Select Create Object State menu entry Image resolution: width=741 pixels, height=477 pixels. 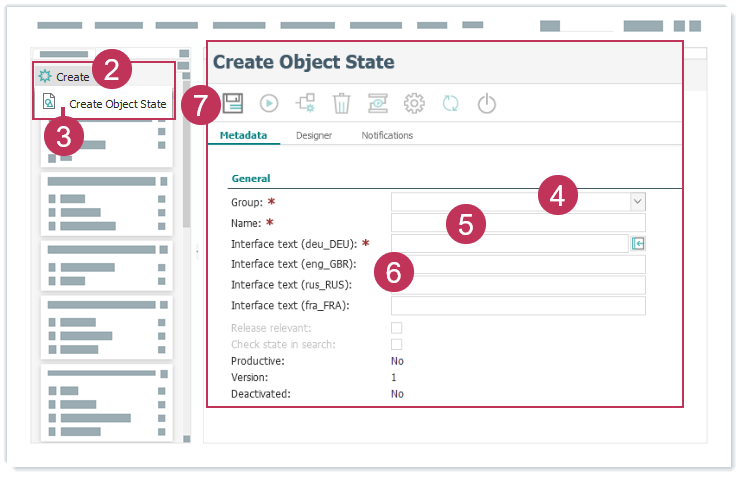(117, 103)
